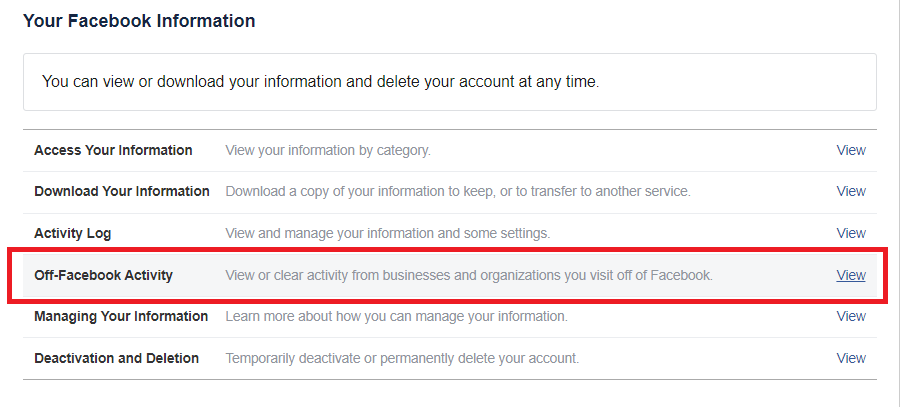Click the info box about downloading your information

click(450, 82)
